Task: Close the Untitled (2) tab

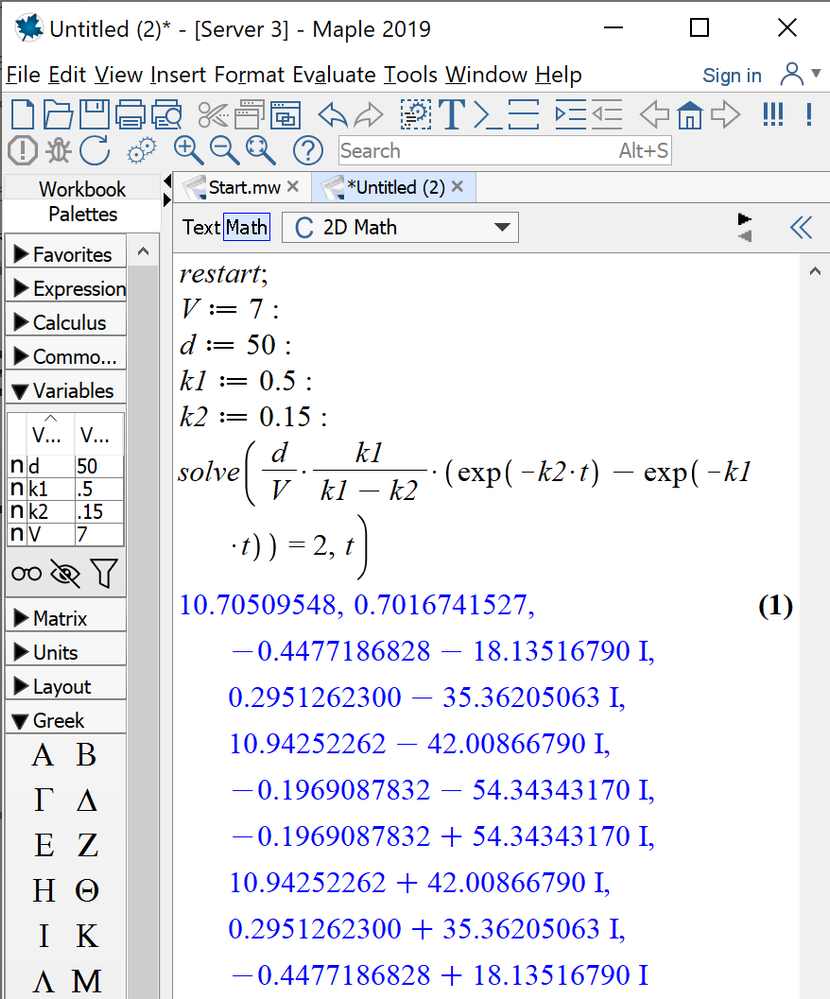Action: click(457, 187)
